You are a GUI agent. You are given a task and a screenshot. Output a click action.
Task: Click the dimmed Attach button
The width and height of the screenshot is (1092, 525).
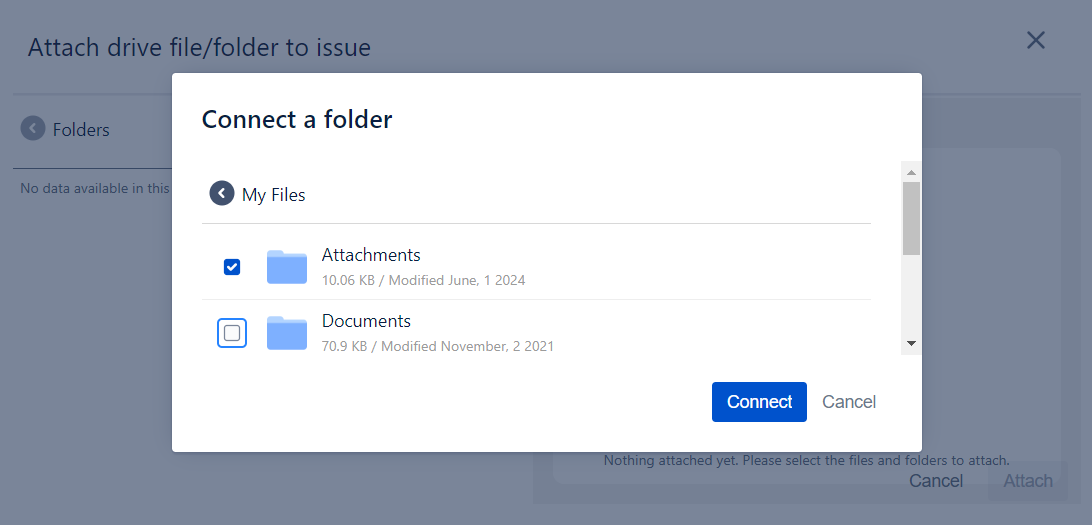[1028, 481]
